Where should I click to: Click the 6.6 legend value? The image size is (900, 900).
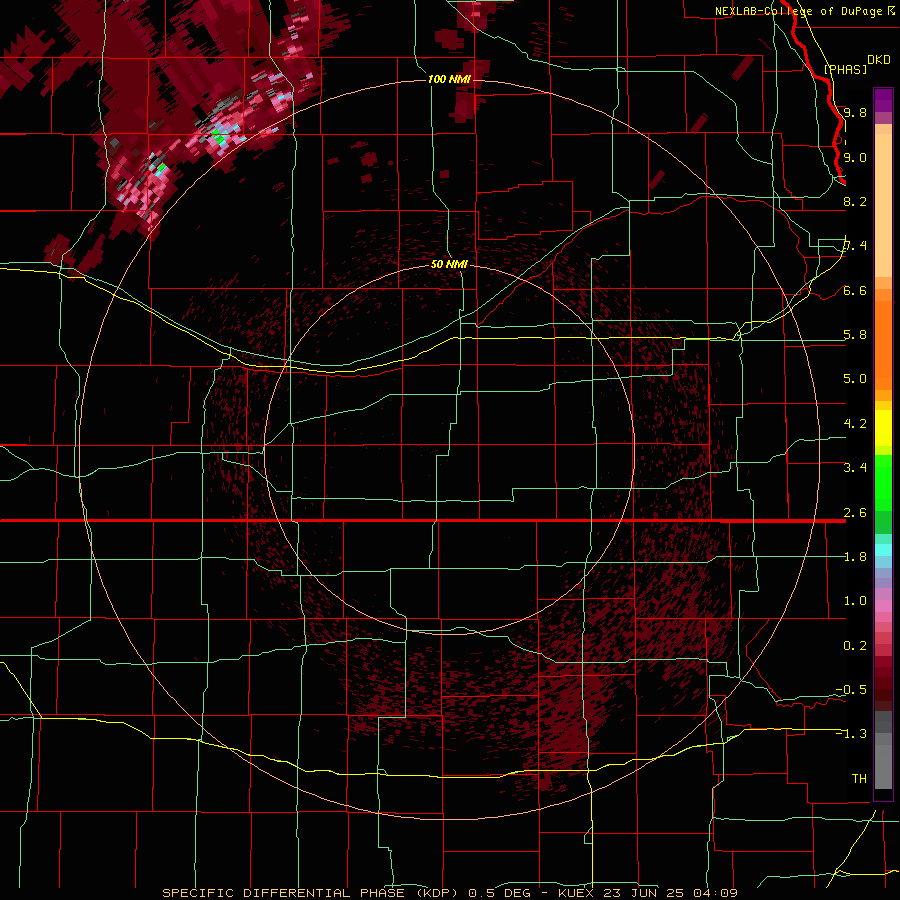[x=855, y=290]
